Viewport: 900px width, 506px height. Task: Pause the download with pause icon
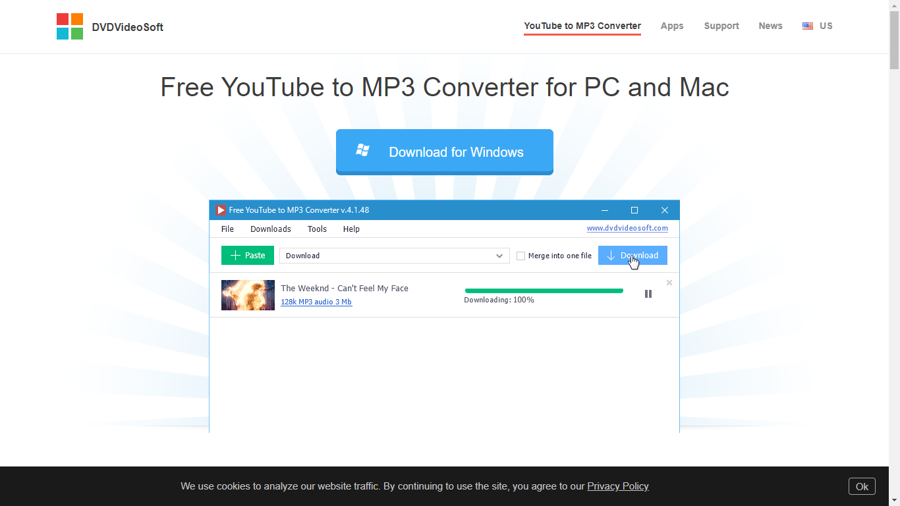pyautogui.click(x=648, y=294)
